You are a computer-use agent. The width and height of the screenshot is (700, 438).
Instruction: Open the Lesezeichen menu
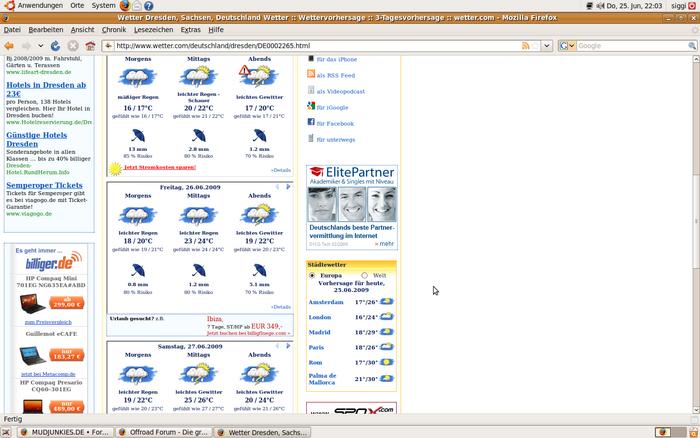(x=154, y=29)
